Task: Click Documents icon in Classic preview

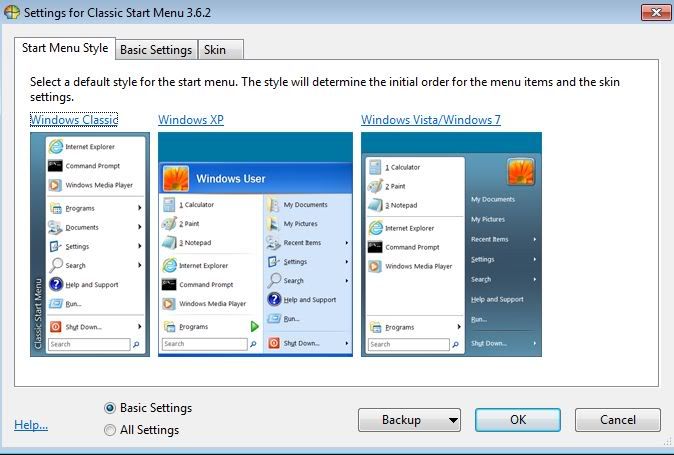Action: 55,227
